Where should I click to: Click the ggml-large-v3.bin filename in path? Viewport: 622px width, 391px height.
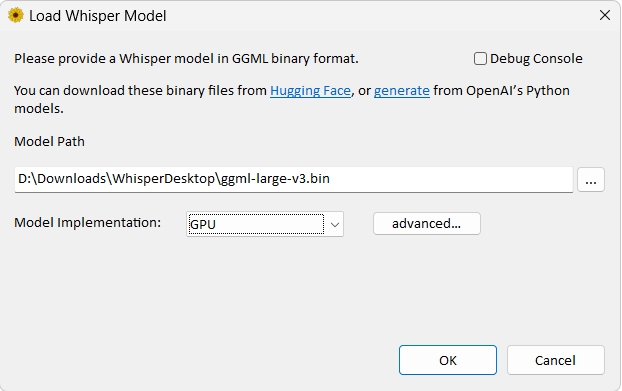[x=275, y=179]
